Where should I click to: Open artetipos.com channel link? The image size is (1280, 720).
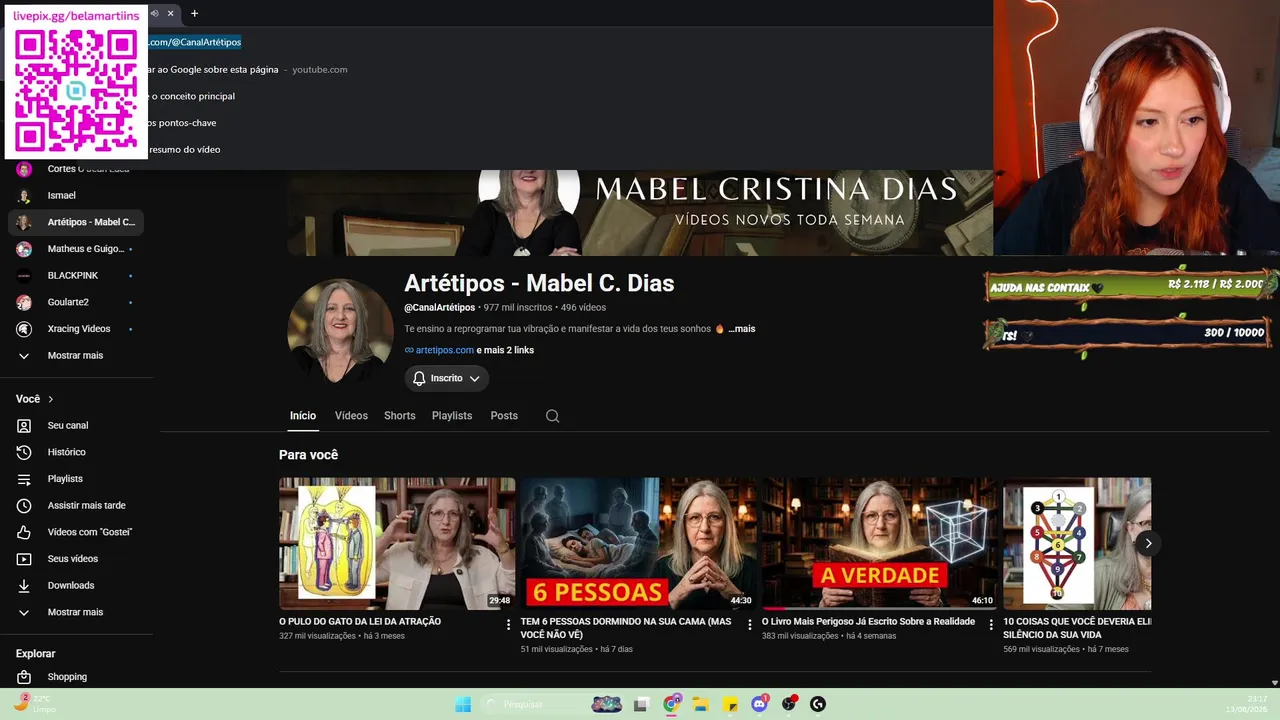[445, 350]
